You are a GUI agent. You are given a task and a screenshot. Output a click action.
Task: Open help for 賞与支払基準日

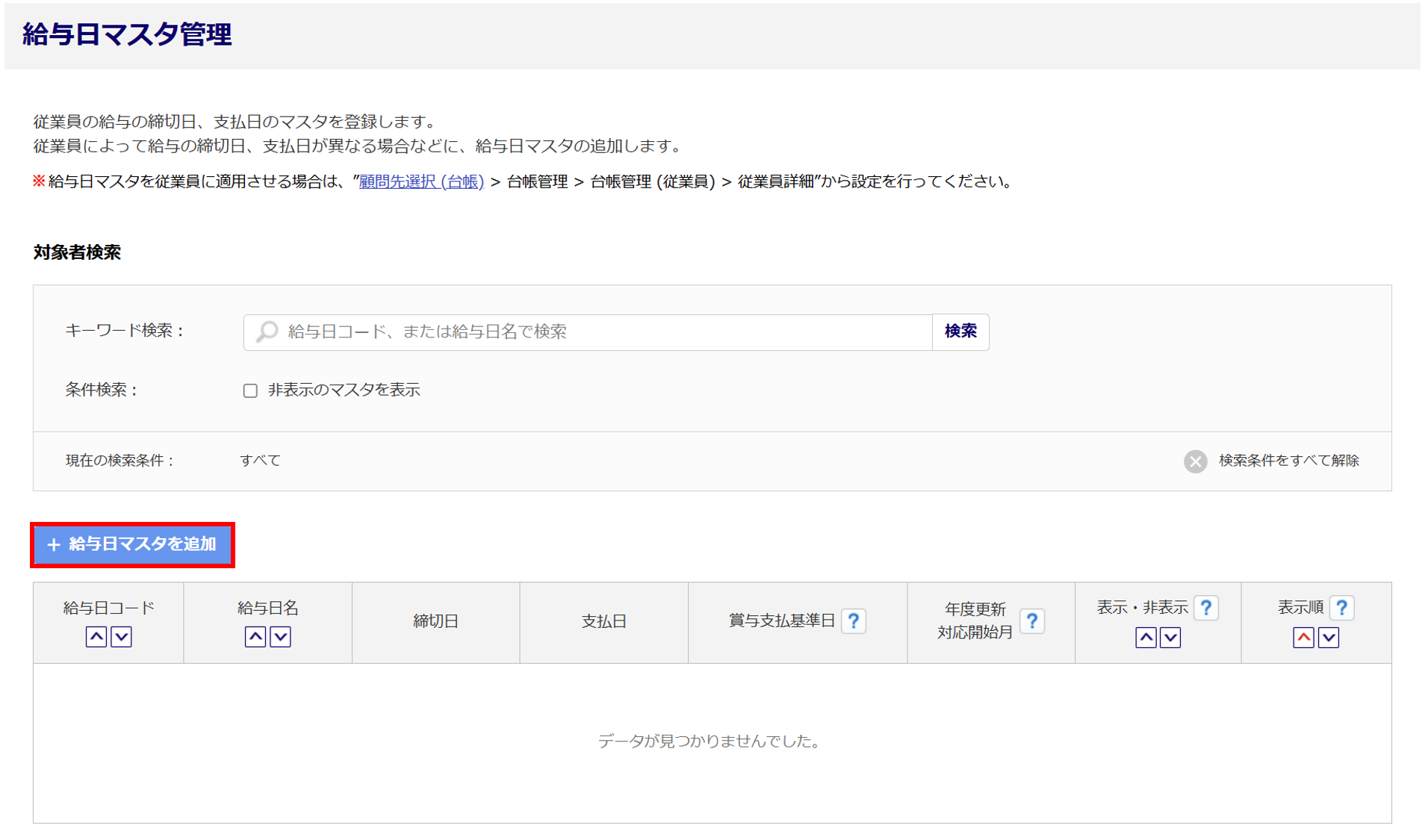(x=853, y=621)
